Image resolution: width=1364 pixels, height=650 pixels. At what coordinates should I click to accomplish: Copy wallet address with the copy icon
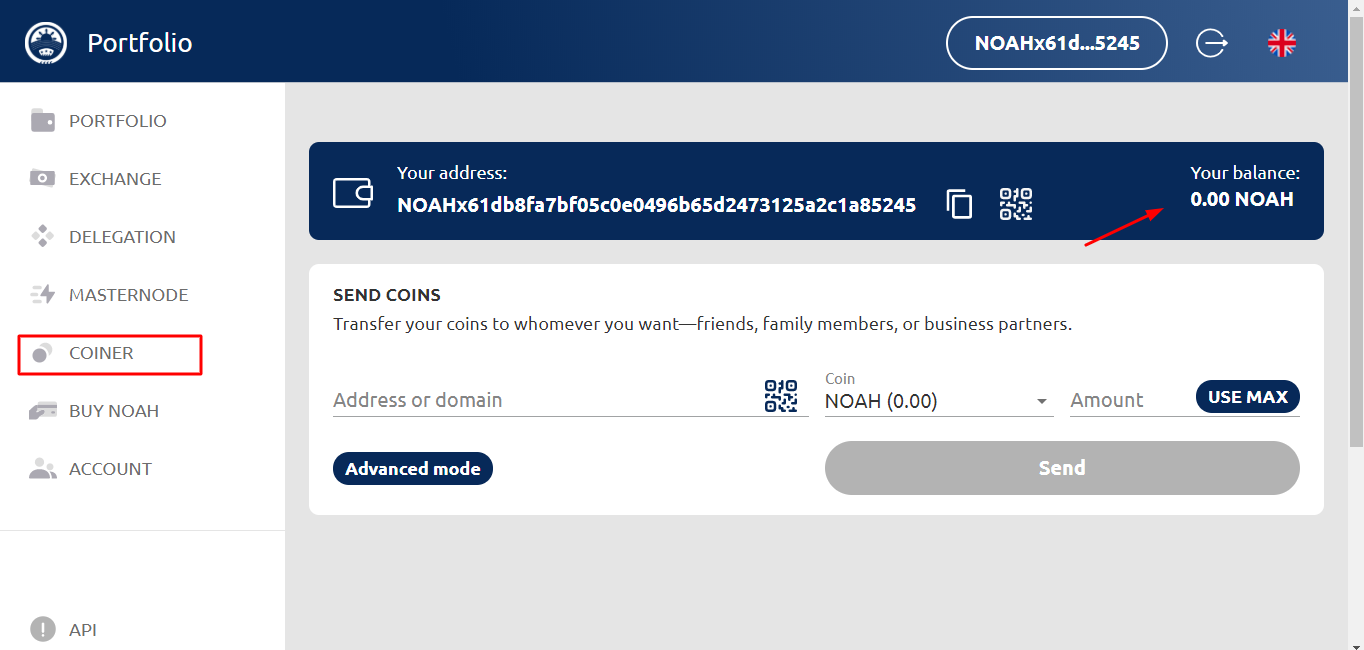(x=959, y=204)
